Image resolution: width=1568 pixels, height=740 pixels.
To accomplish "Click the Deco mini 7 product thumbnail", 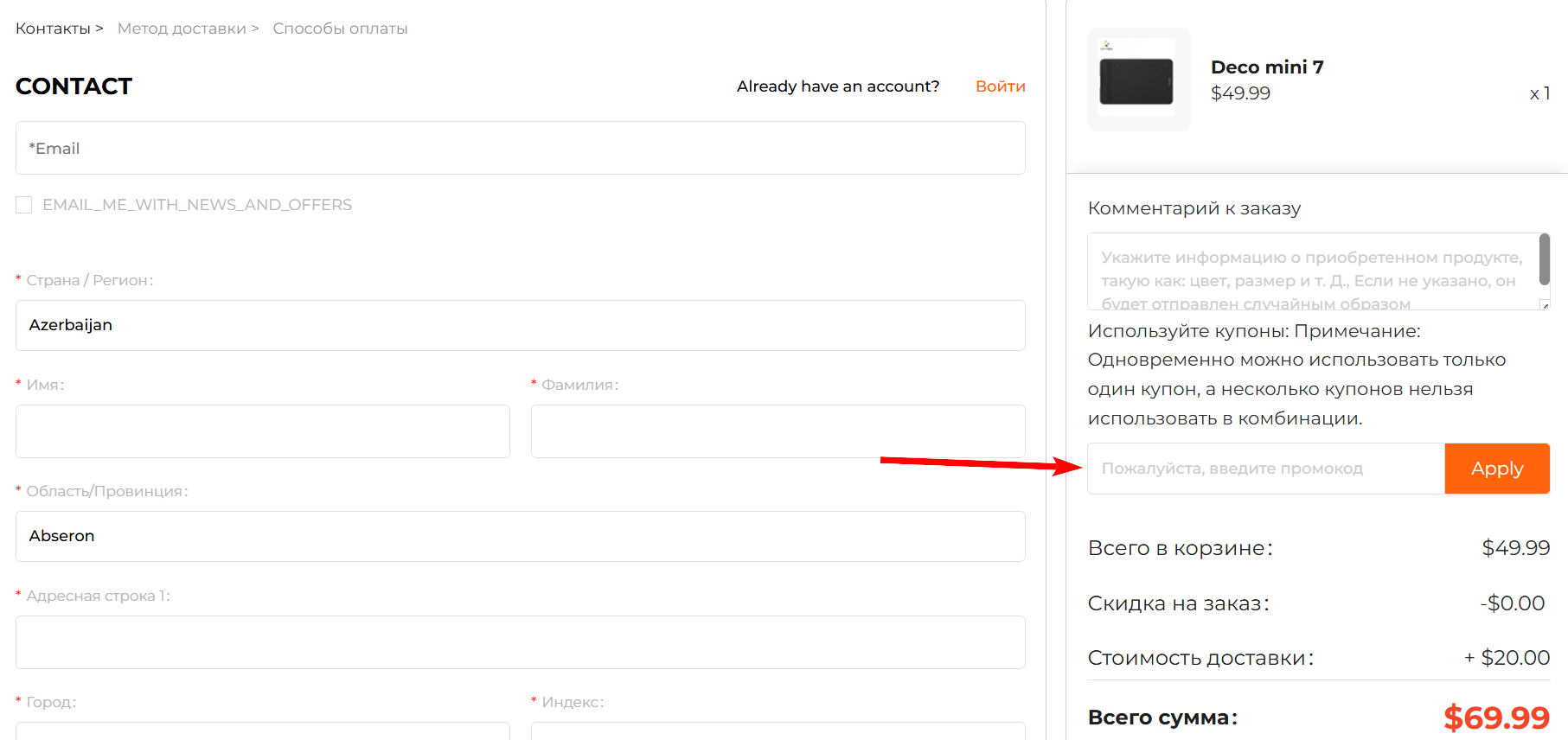I will tap(1138, 80).
